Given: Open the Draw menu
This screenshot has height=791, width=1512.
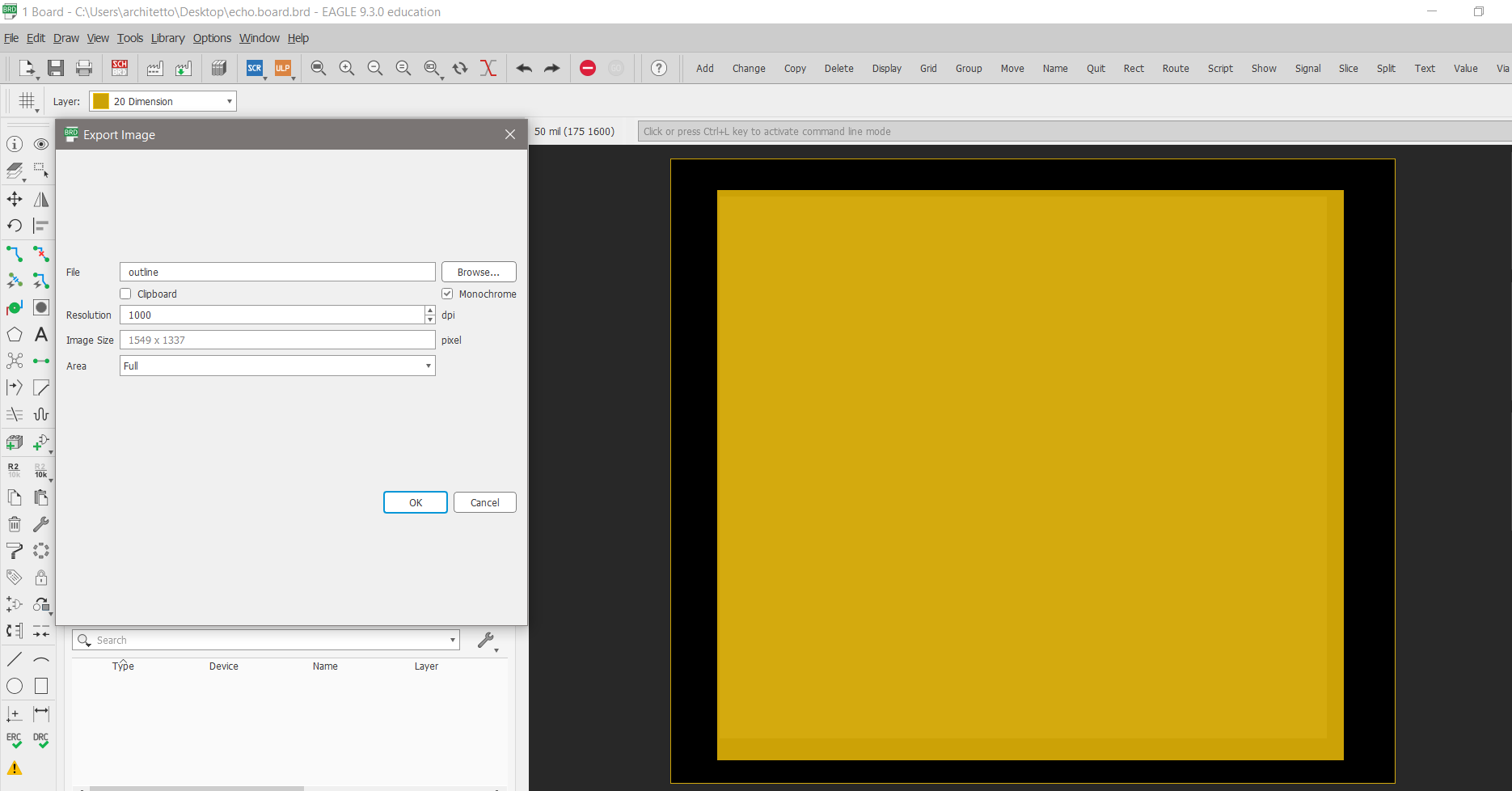Looking at the screenshot, I should coord(66,38).
